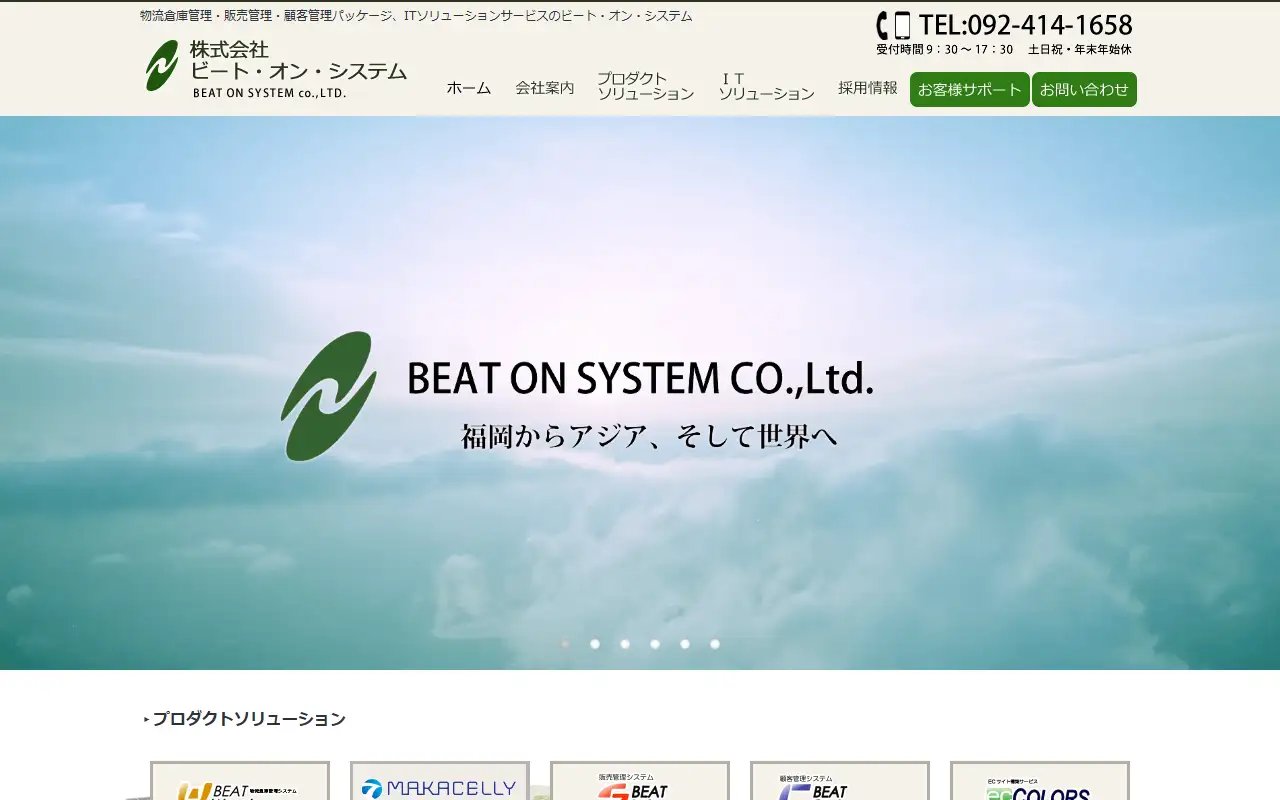Click the BEAT ON SYSTEM CO.,Ltd. hero title

point(641,379)
